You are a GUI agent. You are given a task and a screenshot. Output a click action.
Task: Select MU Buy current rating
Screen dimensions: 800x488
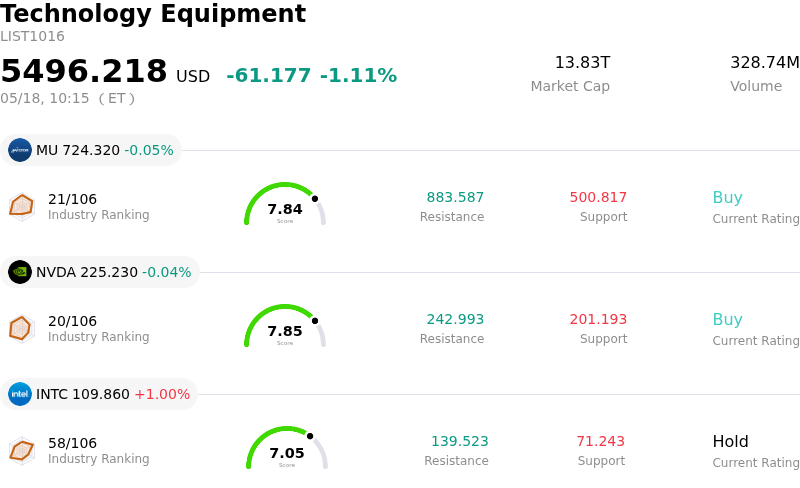(x=728, y=197)
